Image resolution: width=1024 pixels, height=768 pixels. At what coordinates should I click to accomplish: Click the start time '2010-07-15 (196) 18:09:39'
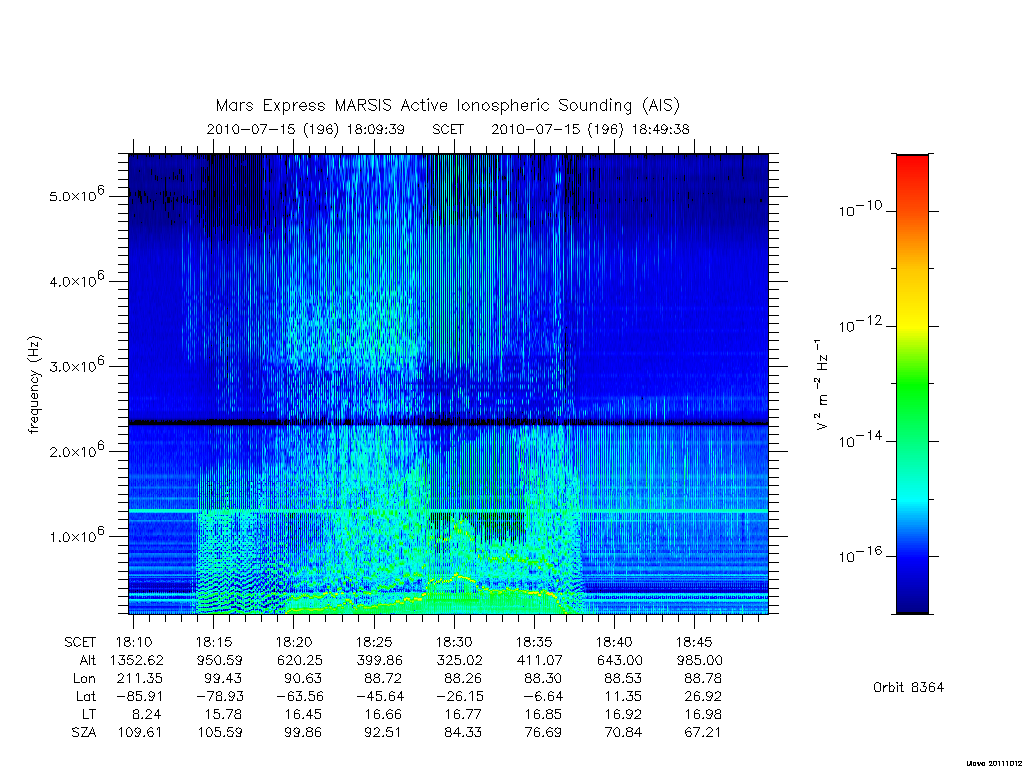coord(306,129)
